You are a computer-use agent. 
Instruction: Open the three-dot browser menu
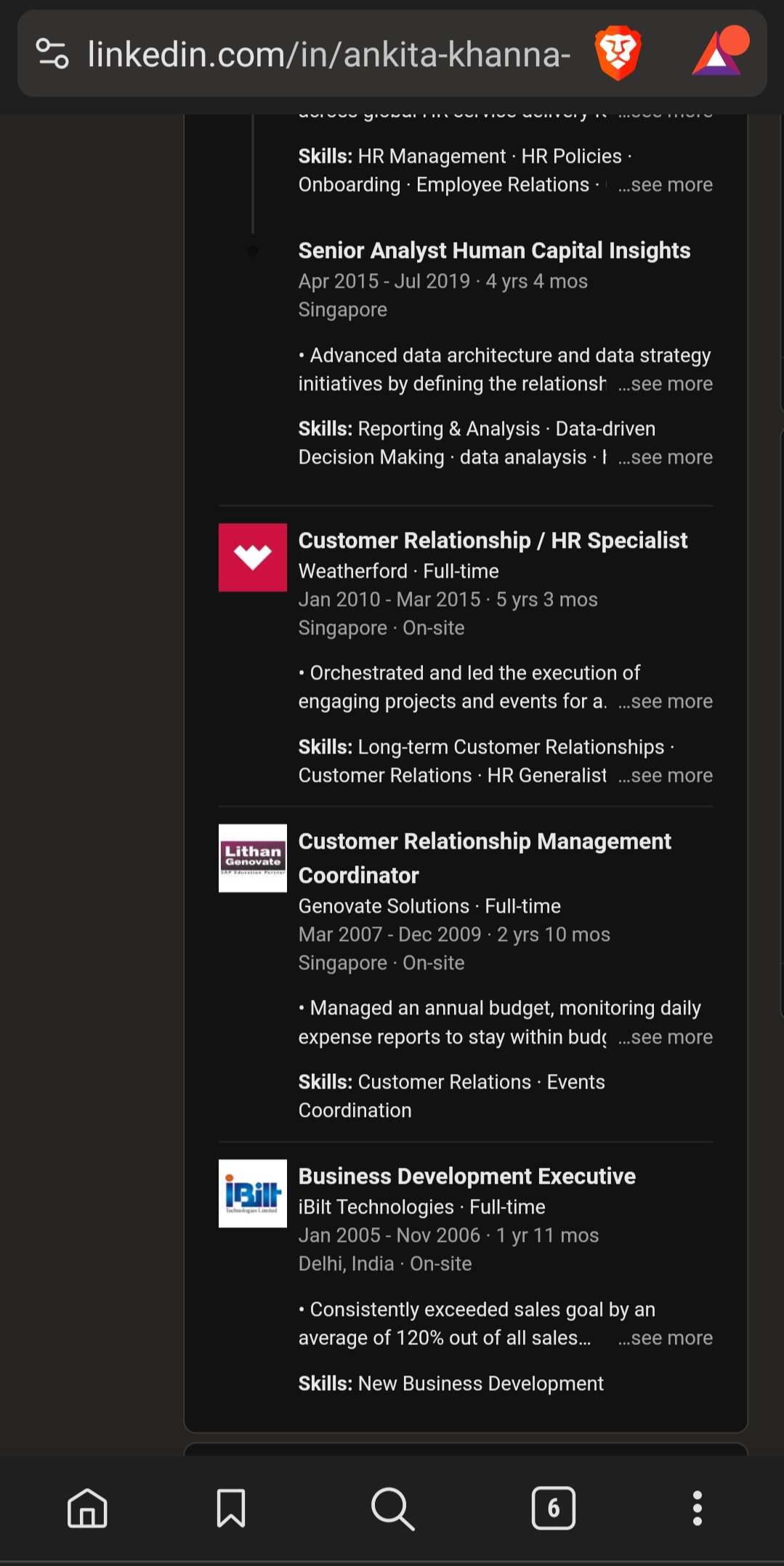click(697, 1509)
